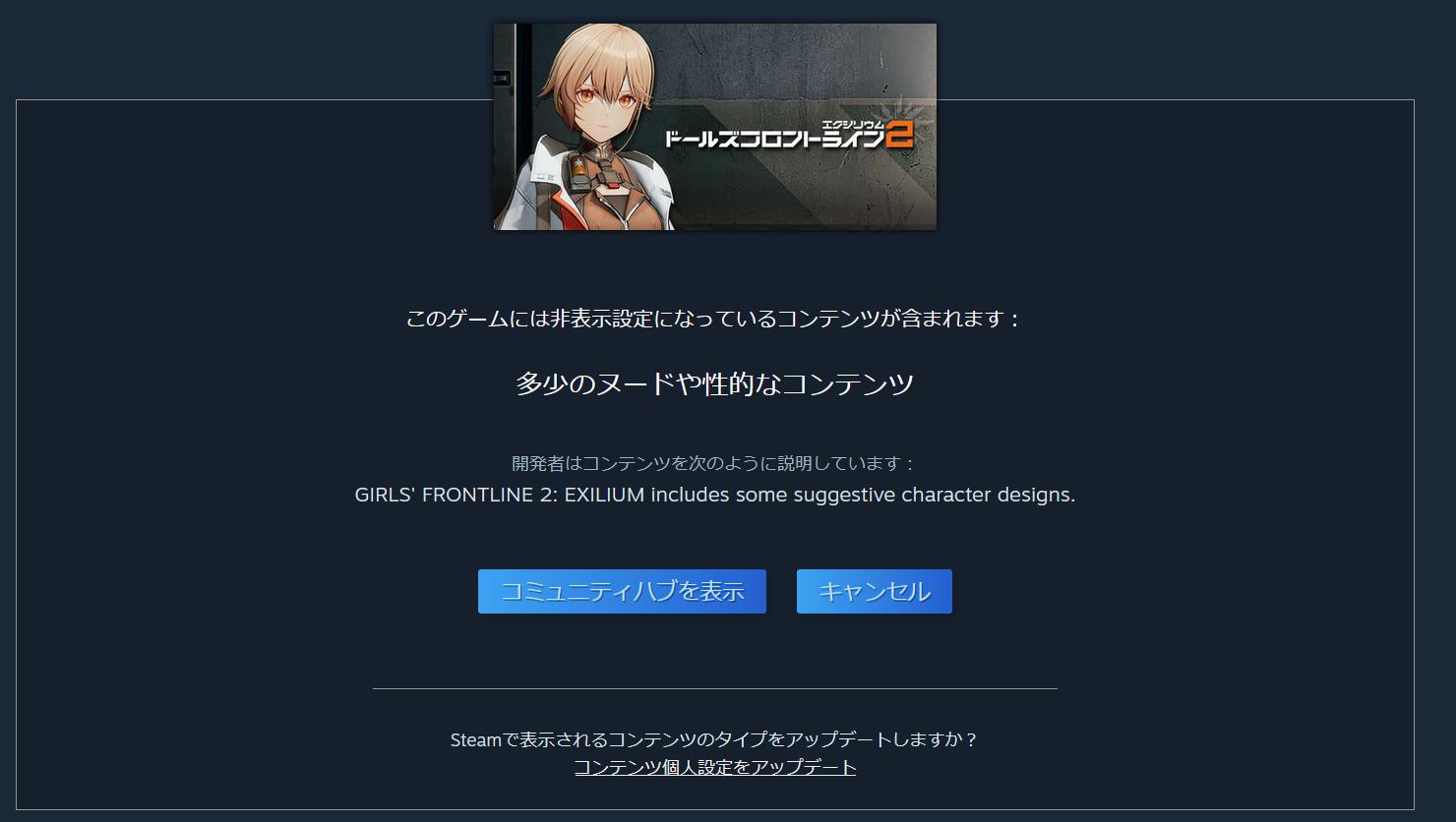Click the 開発者はコンテンツを次のように説明しています label
Image resolution: width=1456 pixels, height=822 pixels.
[x=715, y=463]
